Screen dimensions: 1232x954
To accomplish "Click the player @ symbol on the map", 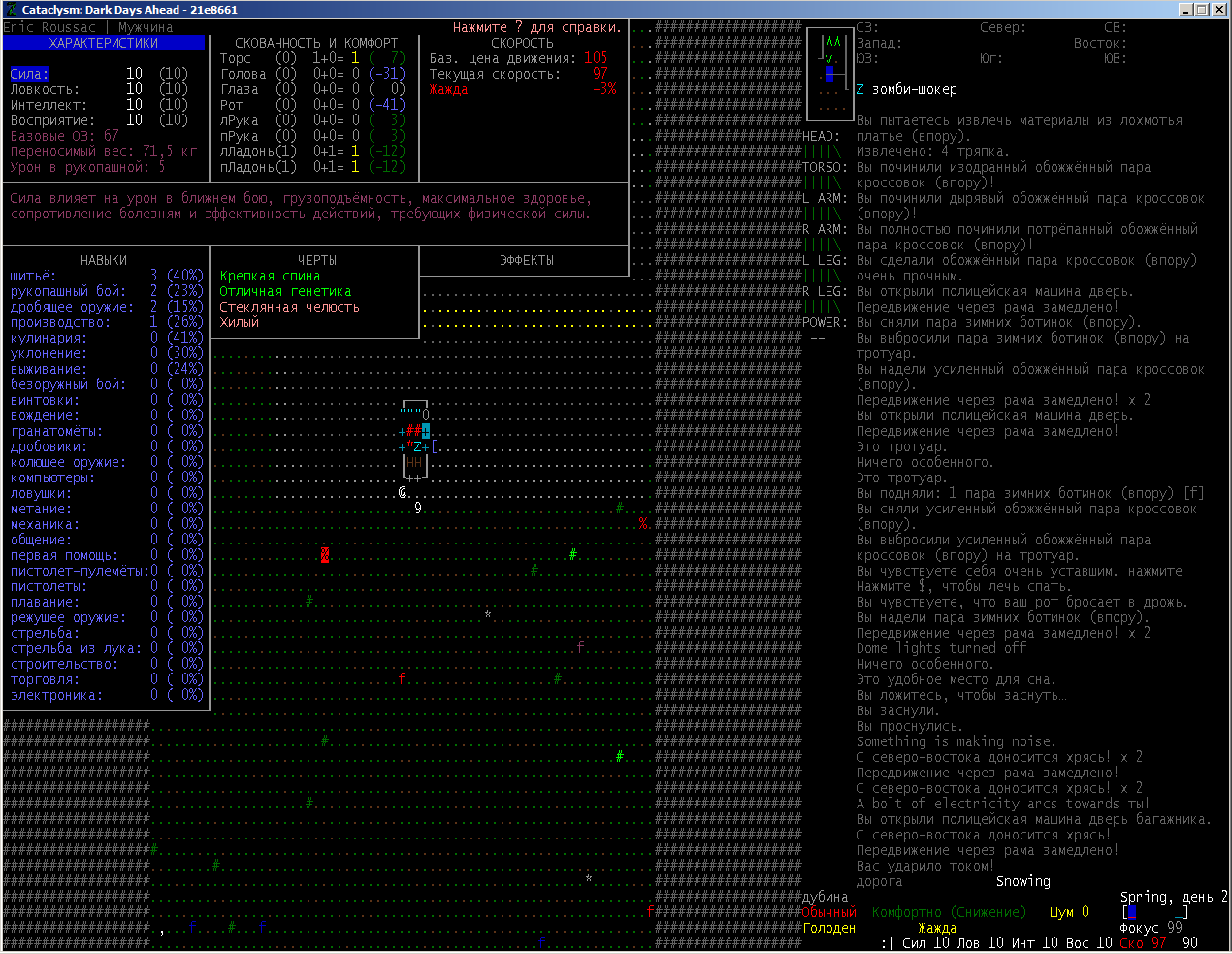I will [x=403, y=492].
